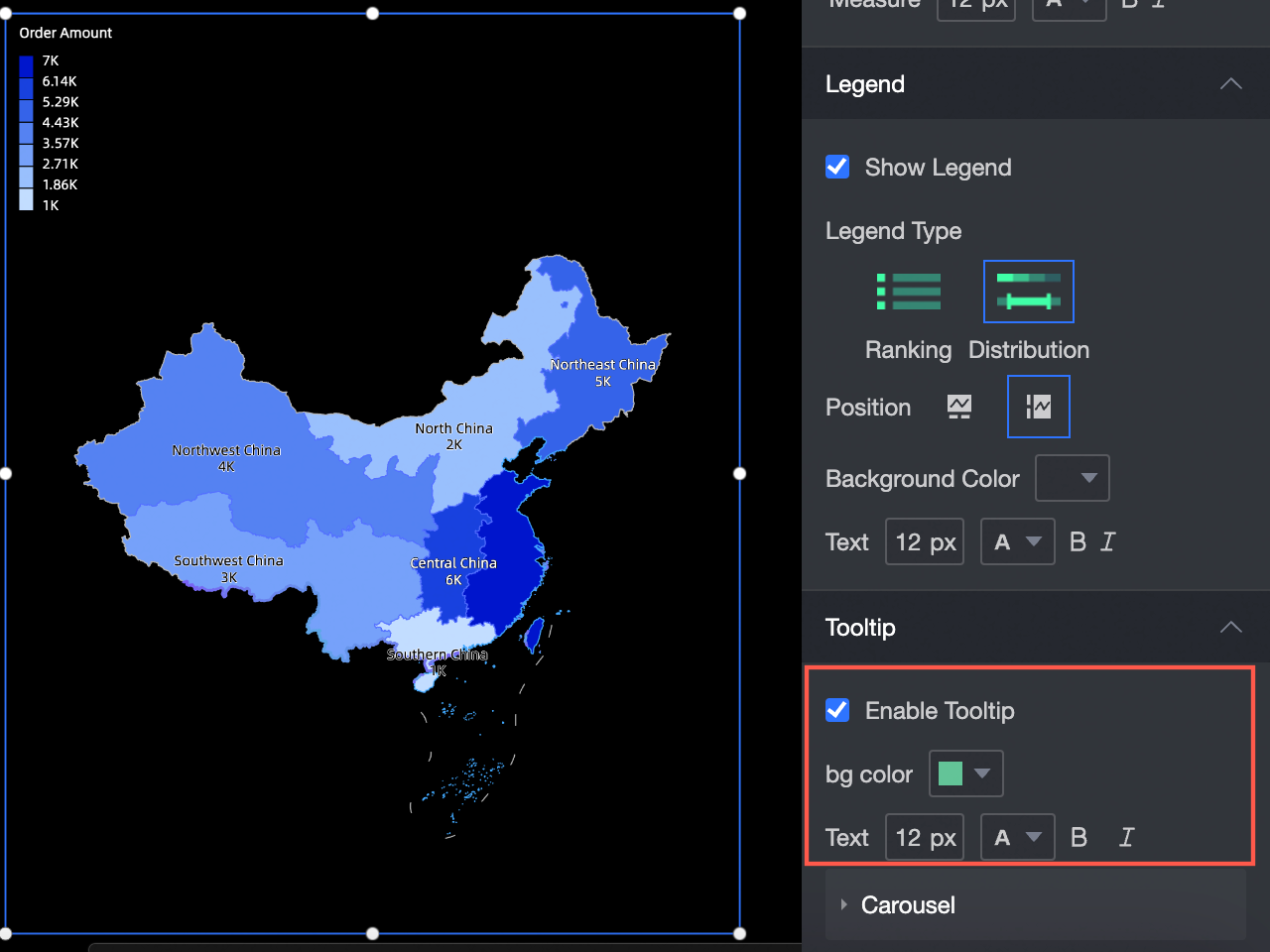Select the Ranking legend type icon

[909, 292]
